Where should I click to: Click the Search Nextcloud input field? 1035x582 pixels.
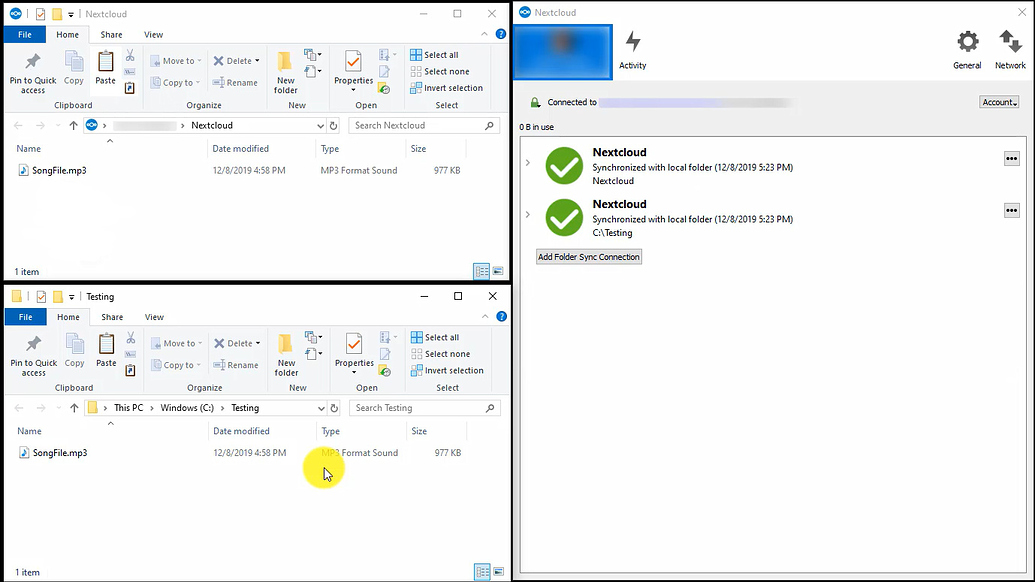click(x=423, y=125)
